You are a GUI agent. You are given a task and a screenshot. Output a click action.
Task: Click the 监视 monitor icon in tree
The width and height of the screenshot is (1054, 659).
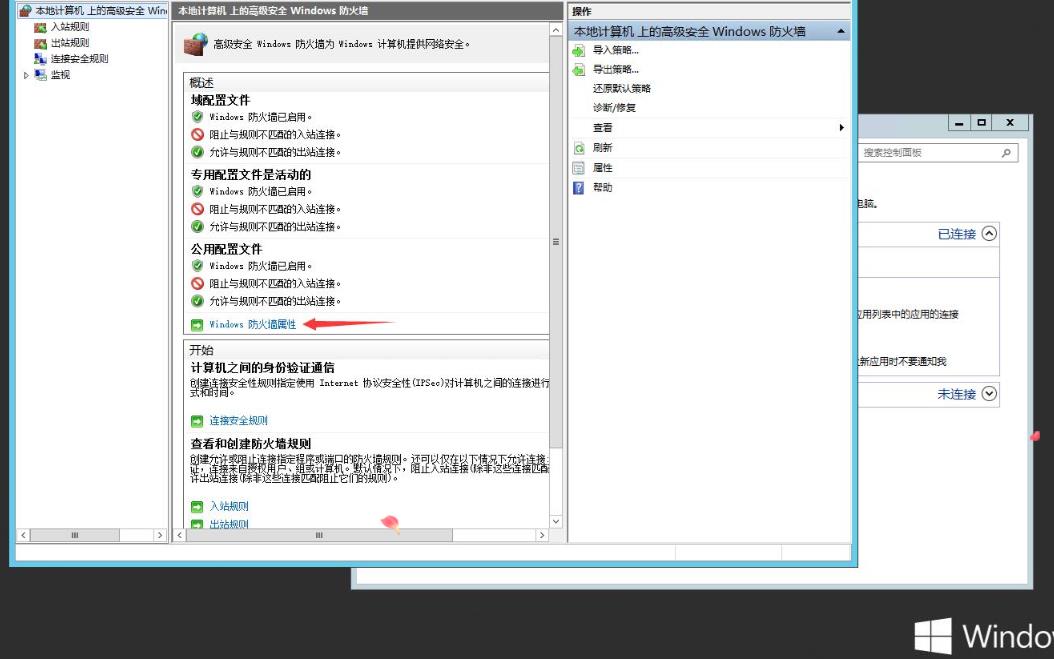click(x=40, y=75)
